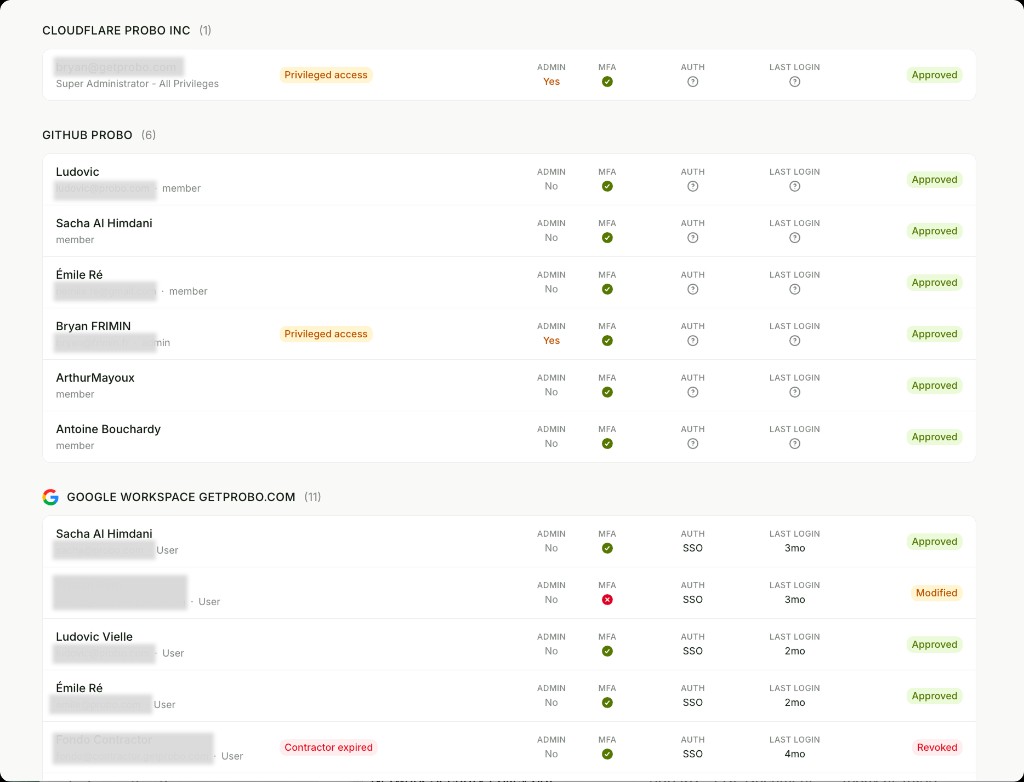Click Approved badge for ArthurMayoux
This screenshot has width=1024, height=782.
tap(935, 385)
